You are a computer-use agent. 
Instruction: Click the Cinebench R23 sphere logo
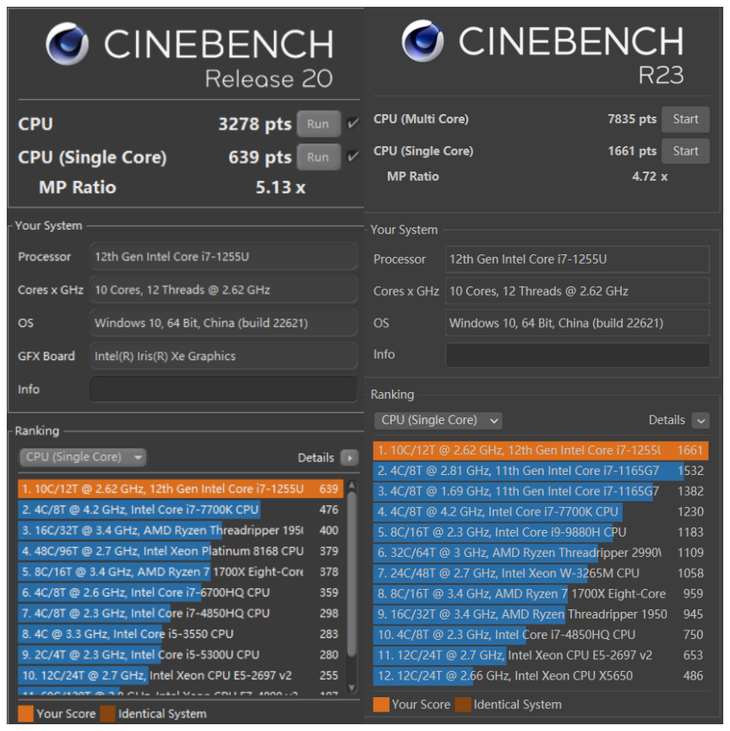point(422,41)
